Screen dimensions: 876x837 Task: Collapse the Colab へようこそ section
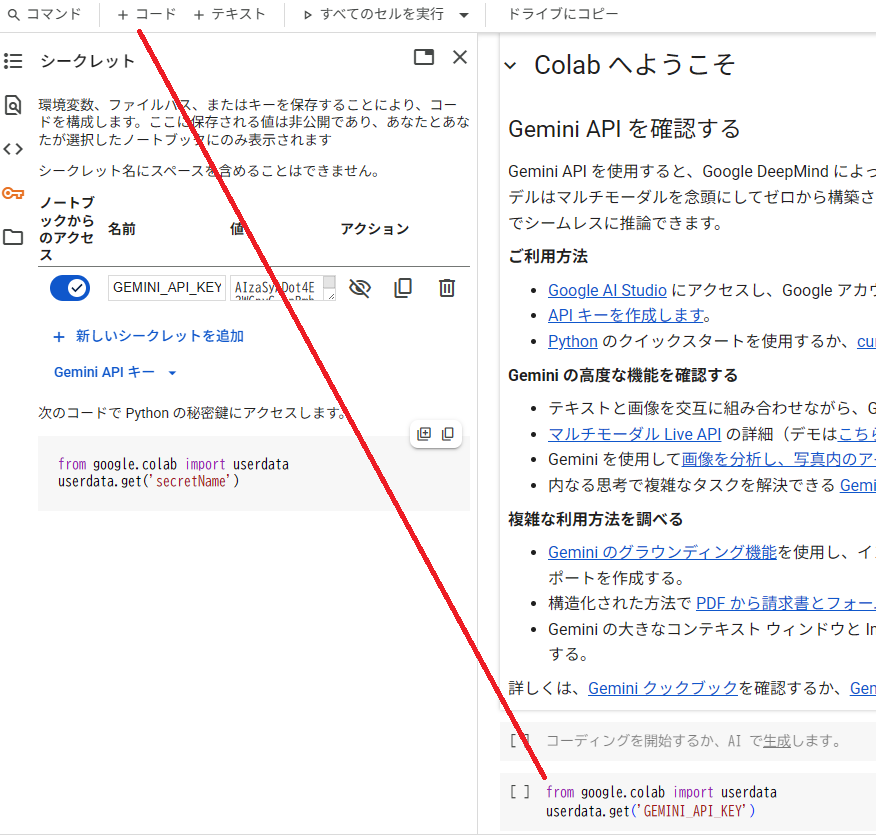pos(510,65)
